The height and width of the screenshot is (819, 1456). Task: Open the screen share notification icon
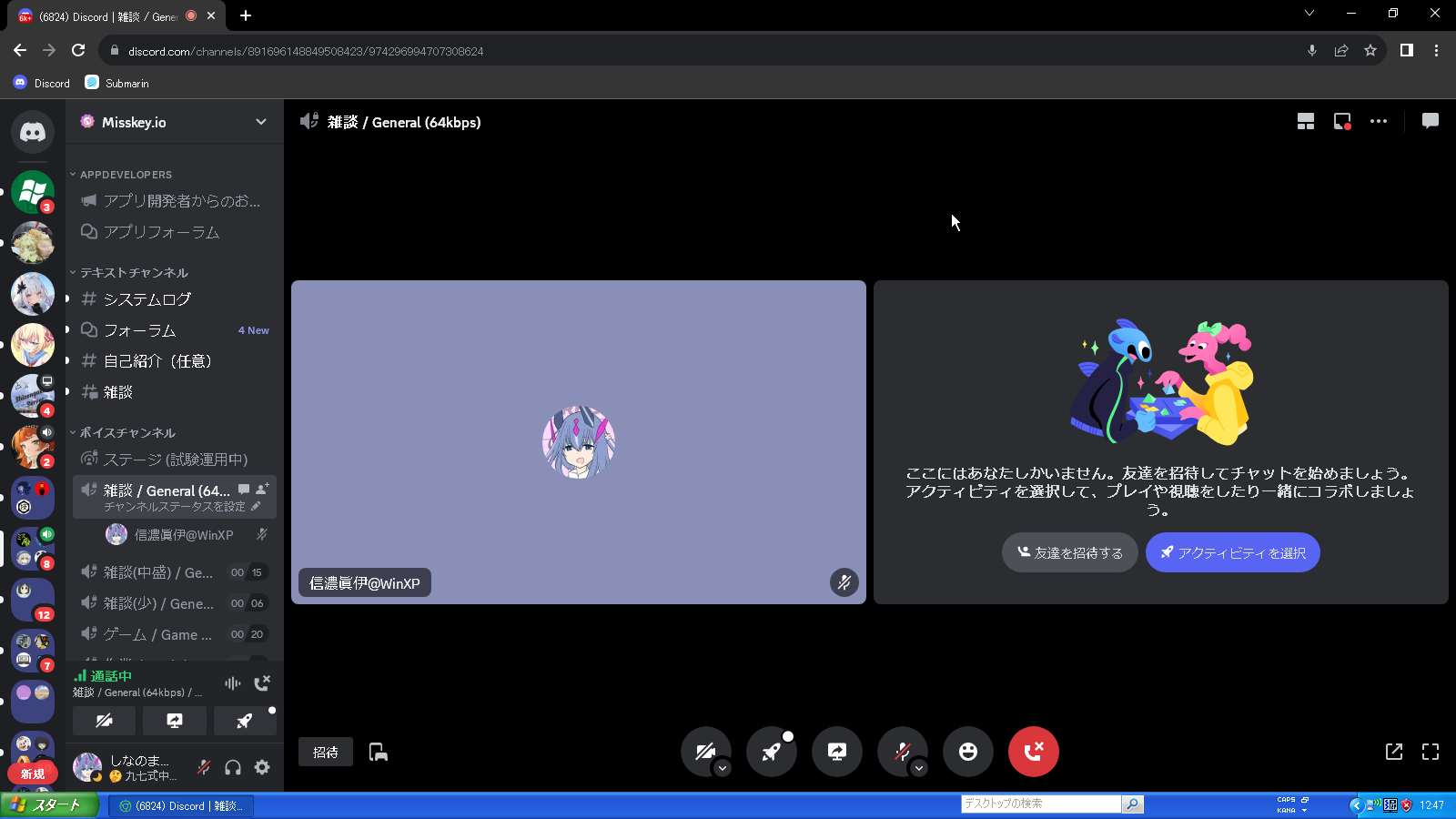click(1342, 121)
